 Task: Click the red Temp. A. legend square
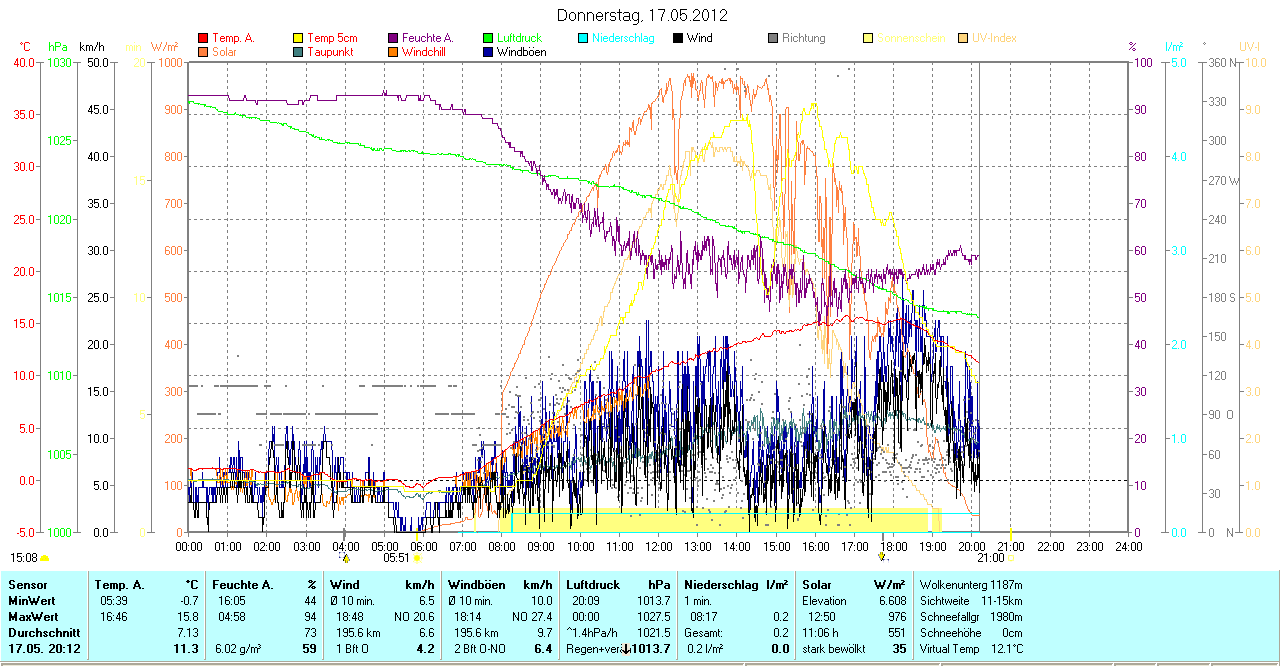pos(204,38)
